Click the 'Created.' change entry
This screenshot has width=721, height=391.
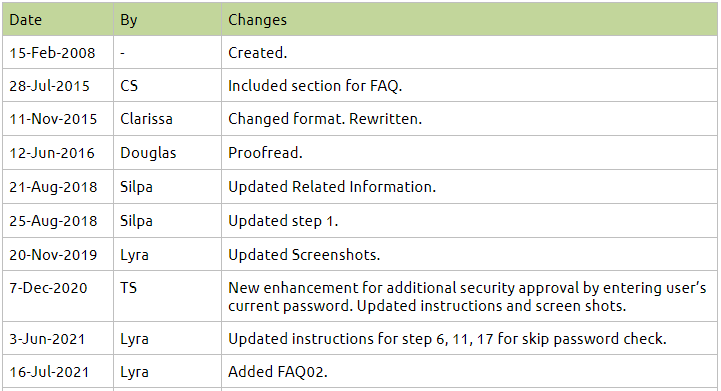point(258,53)
